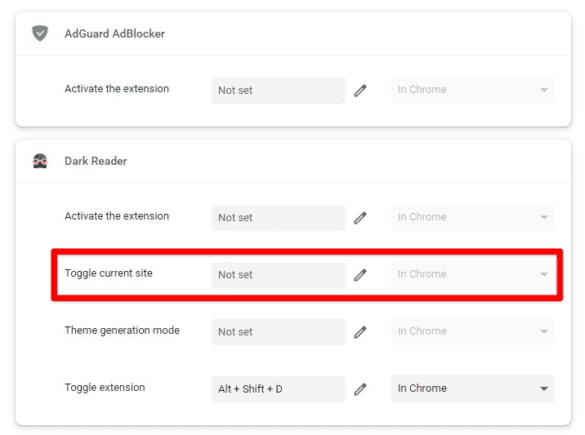Edit Toggle current site shortcut pencil
Screen dimensions: 585x435
click(360, 275)
